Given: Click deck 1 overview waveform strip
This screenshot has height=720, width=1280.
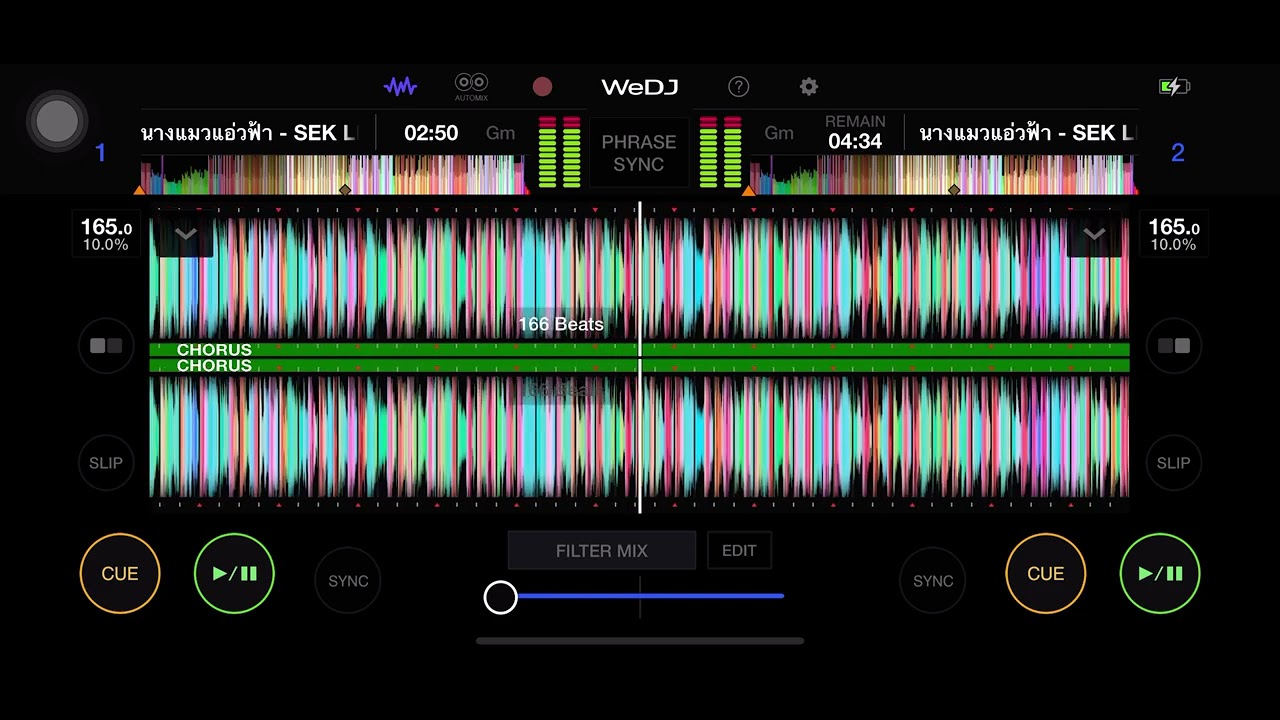Looking at the screenshot, I should click(333, 175).
